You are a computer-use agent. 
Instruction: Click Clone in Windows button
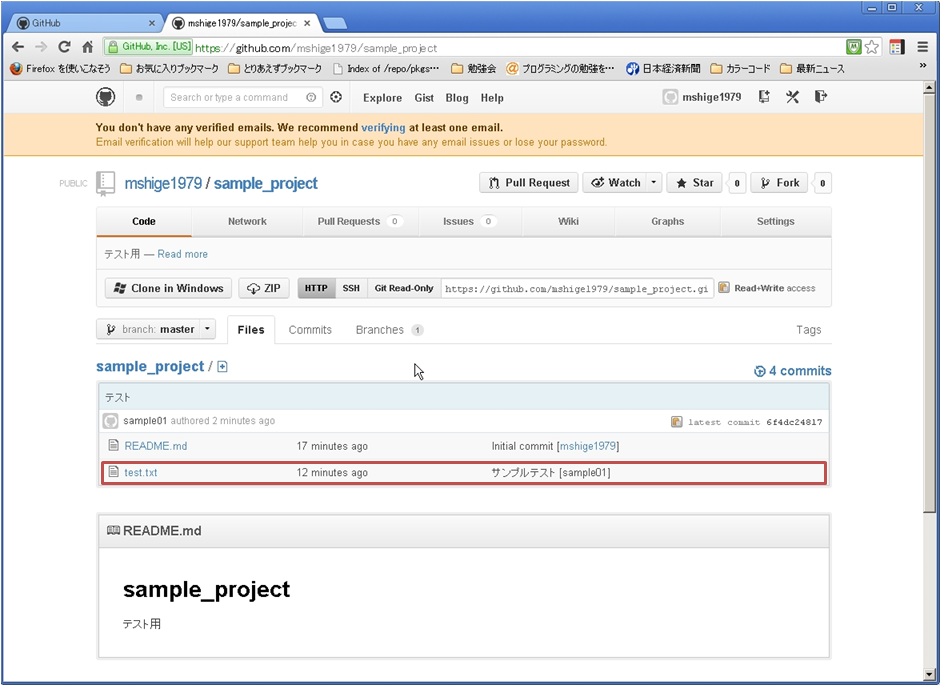[168, 288]
